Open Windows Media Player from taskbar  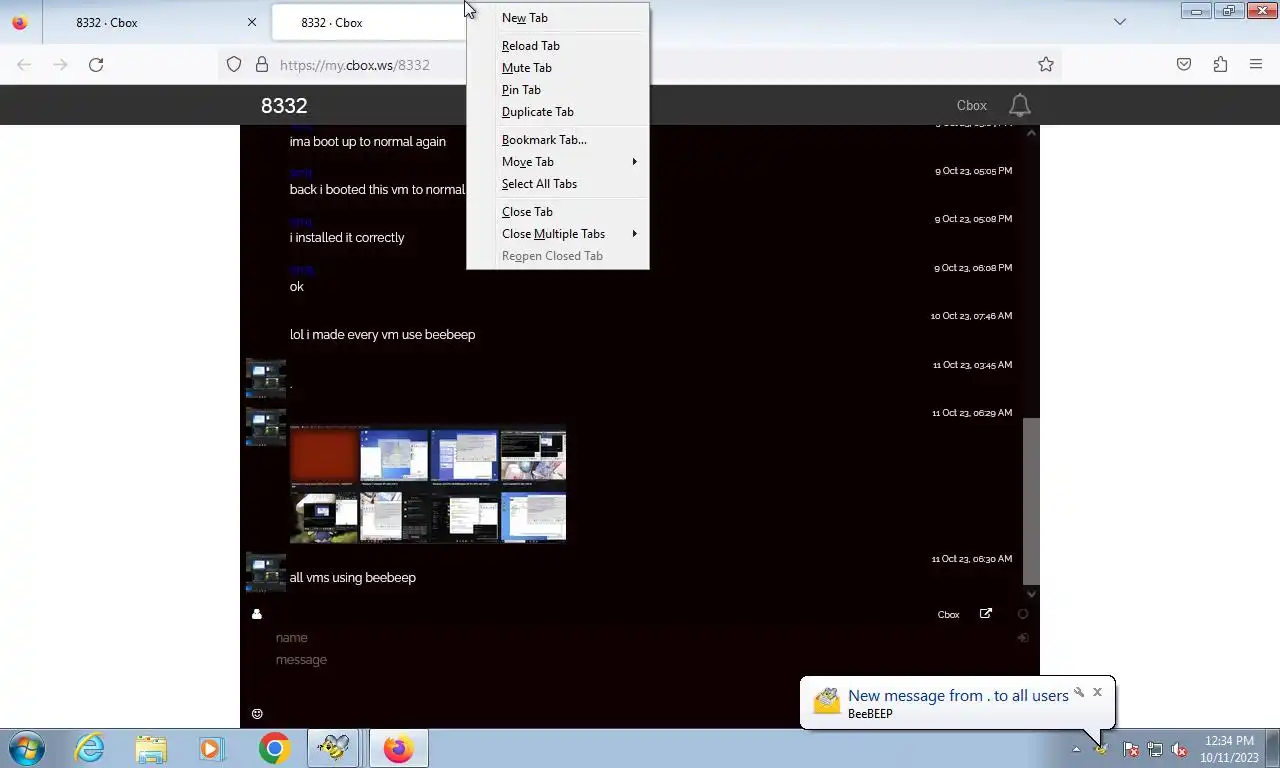pyautogui.click(x=211, y=748)
